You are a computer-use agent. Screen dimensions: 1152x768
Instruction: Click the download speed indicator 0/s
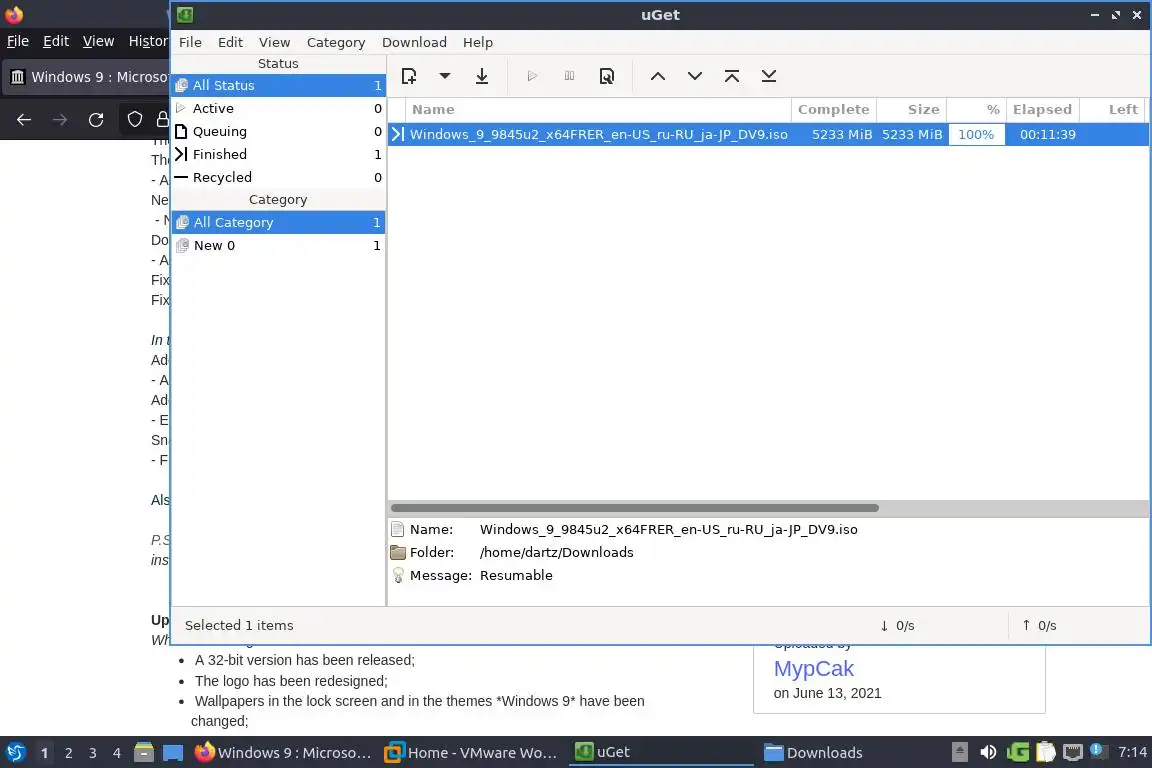coord(897,626)
